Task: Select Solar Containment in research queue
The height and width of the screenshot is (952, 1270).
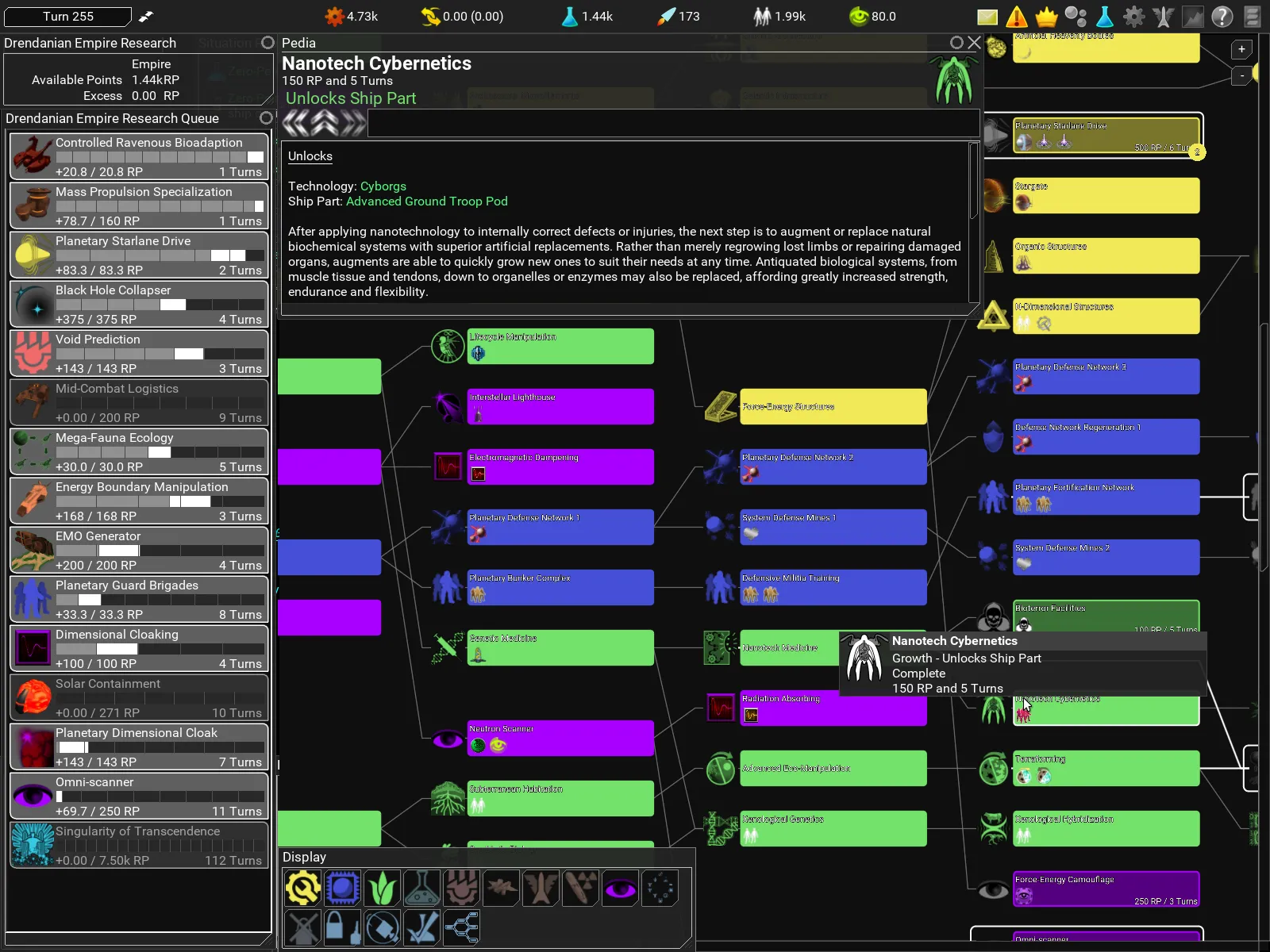Action: click(139, 697)
